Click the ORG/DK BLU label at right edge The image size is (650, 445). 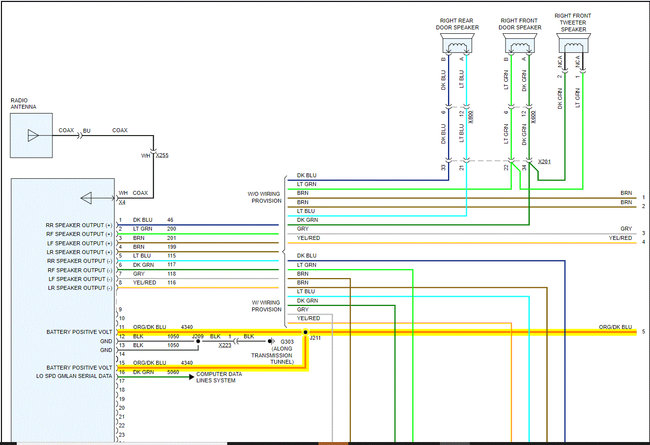point(616,327)
